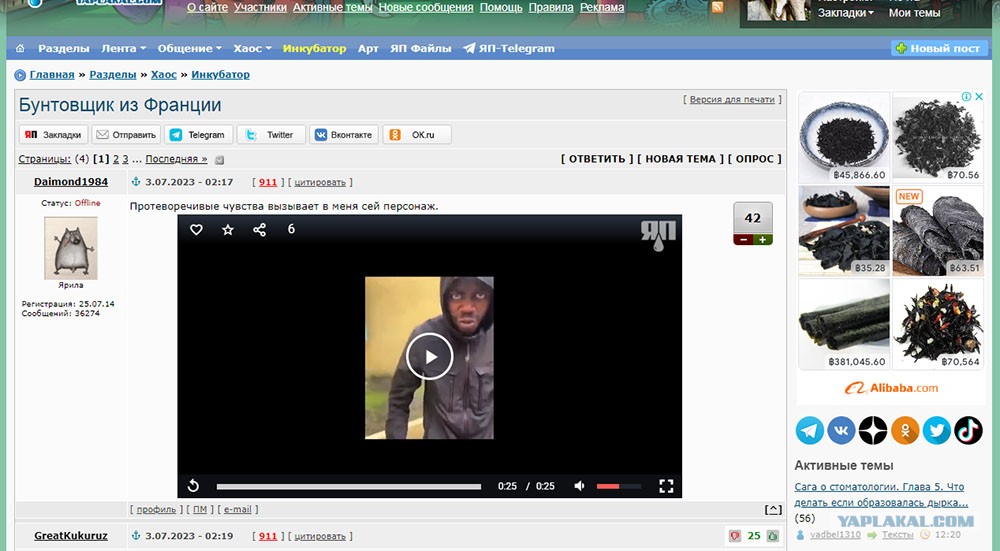Click the ОТВЕТИТЬ reply link
The height and width of the screenshot is (551, 1000).
(597, 159)
